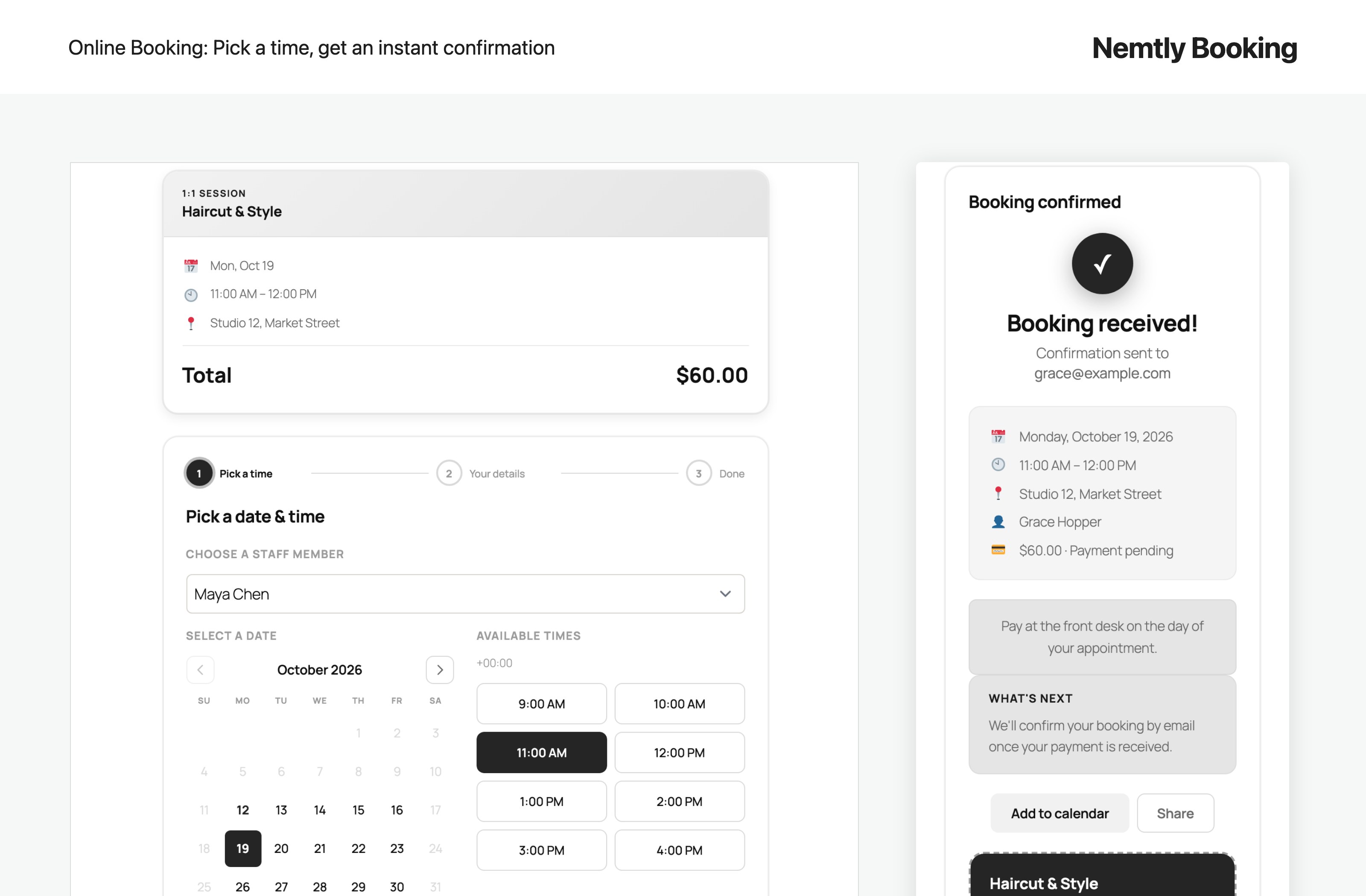Click the Booking received! heading
Image resolution: width=1366 pixels, height=896 pixels.
click(1102, 323)
